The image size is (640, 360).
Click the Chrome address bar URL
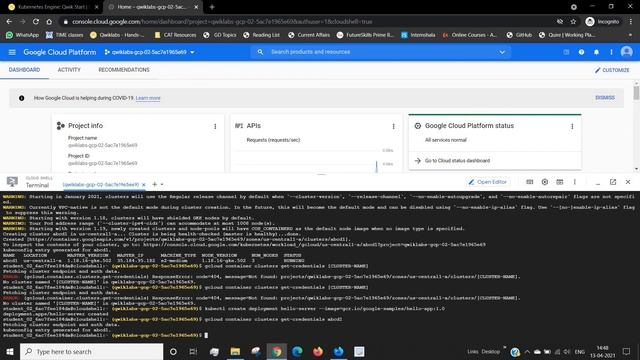coord(222,21)
